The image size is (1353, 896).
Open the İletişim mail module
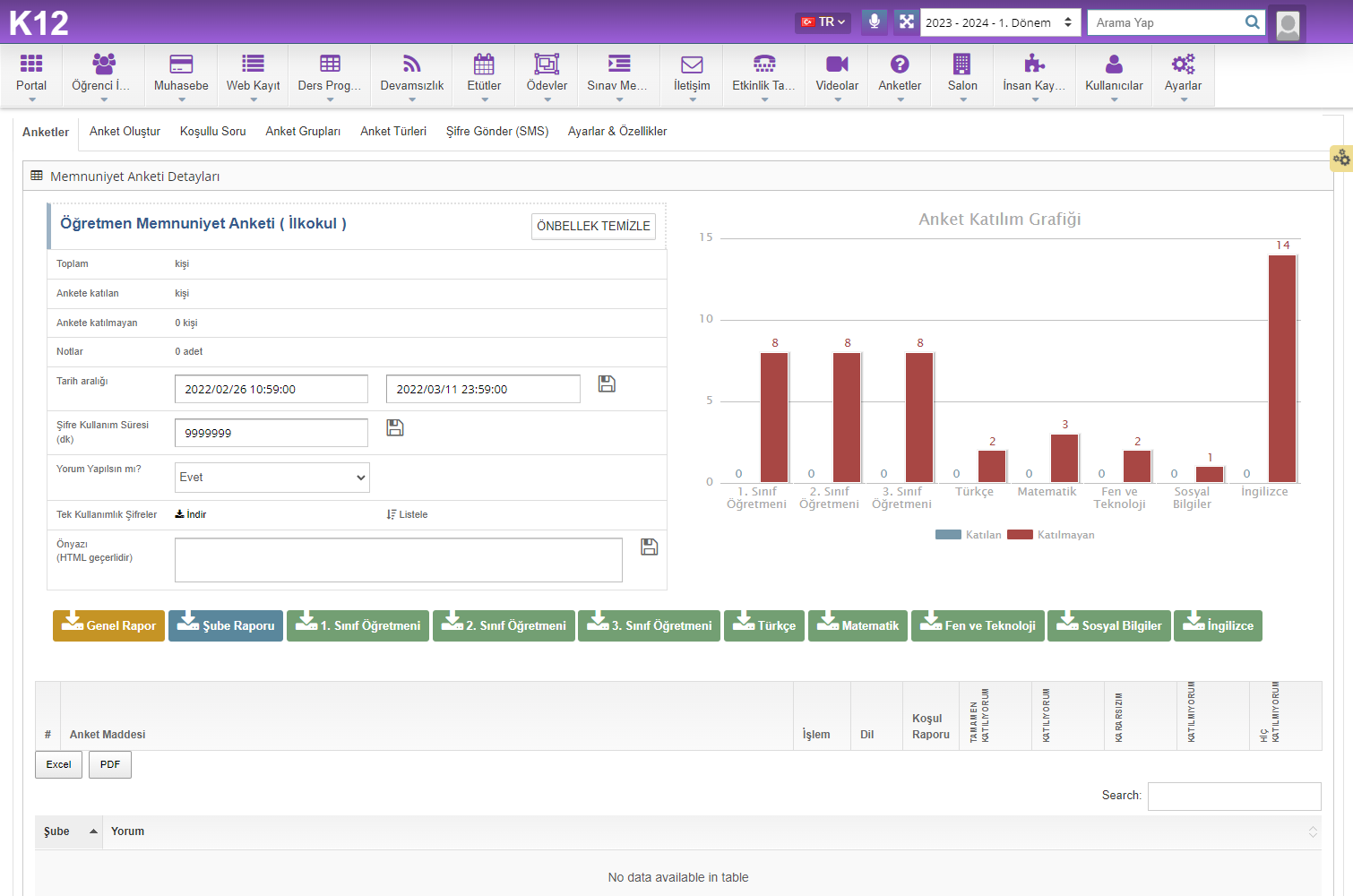click(692, 74)
